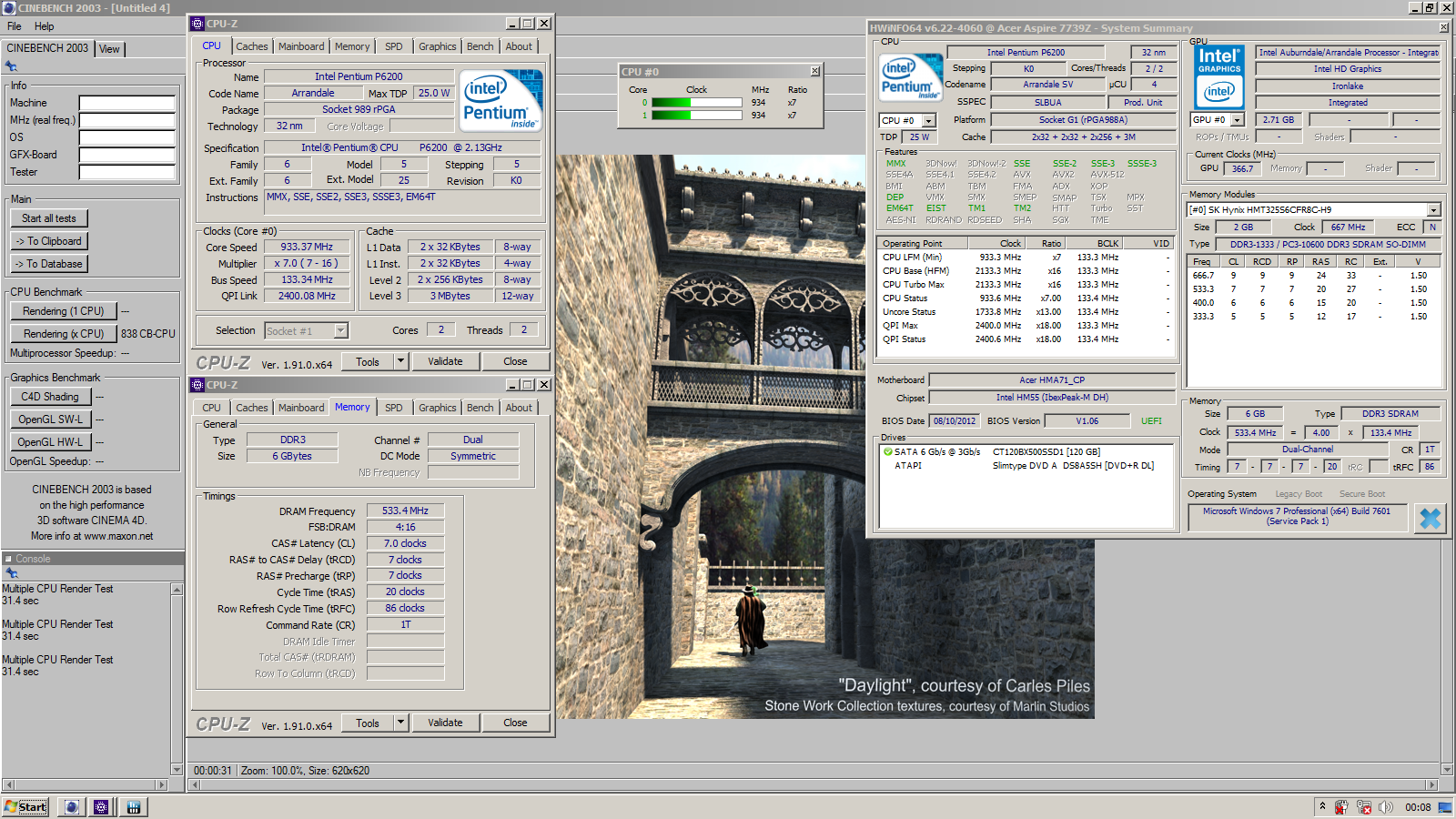Run the C4D Shading benchmark
Viewport: 1456px width, 819px height.
[50, 397]
